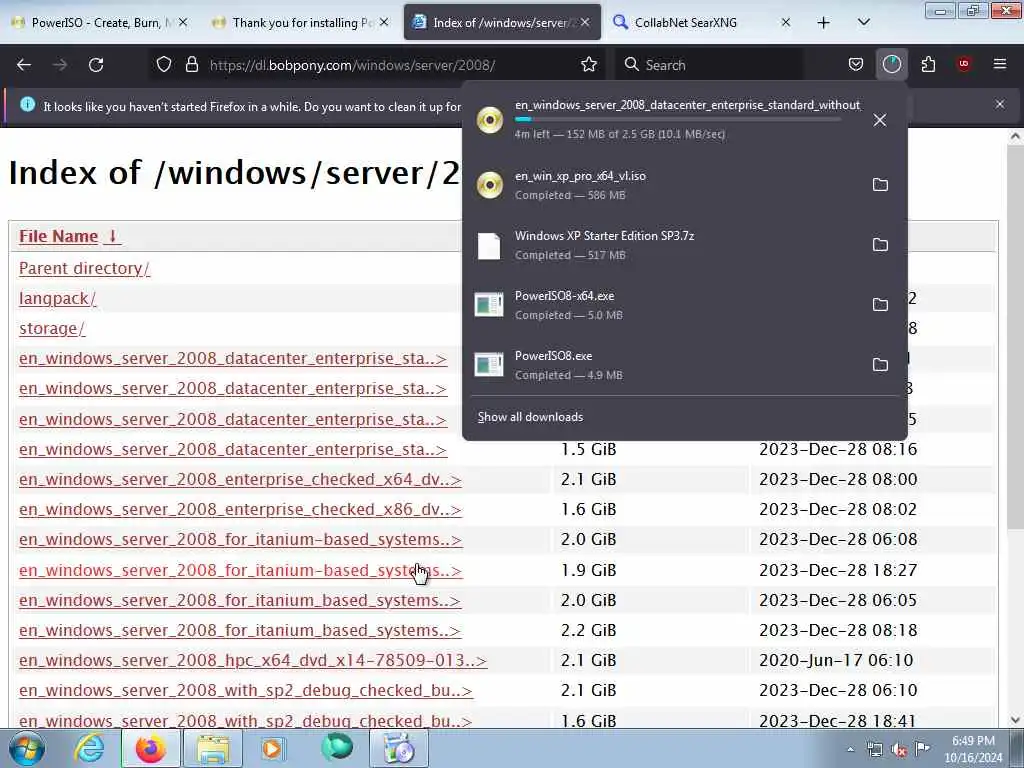Dismiss the Firefox refresh notification bar
This screenshot has width=1024, height=768.
1000,104
